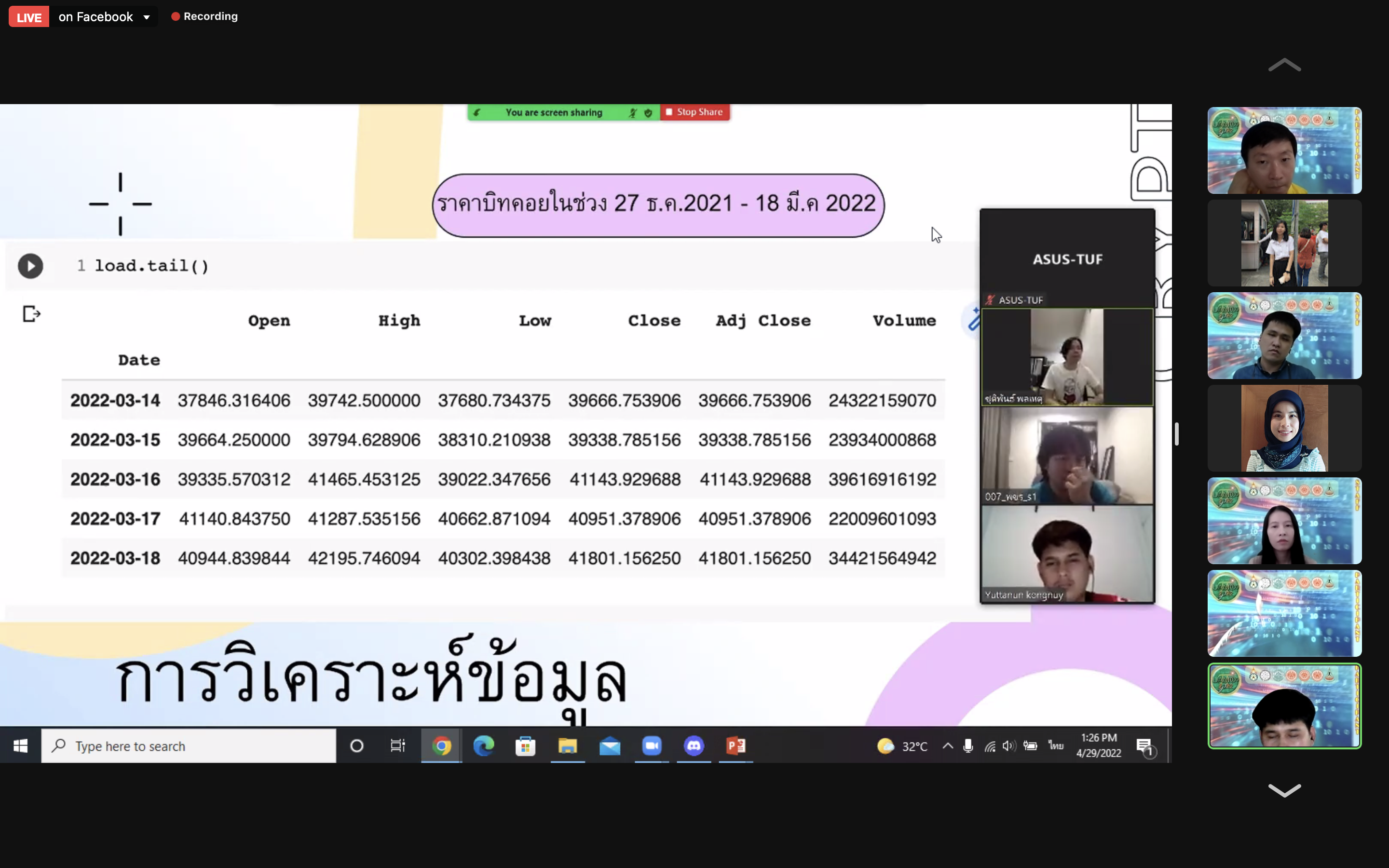Click Stop Share button

pos(694,112)
